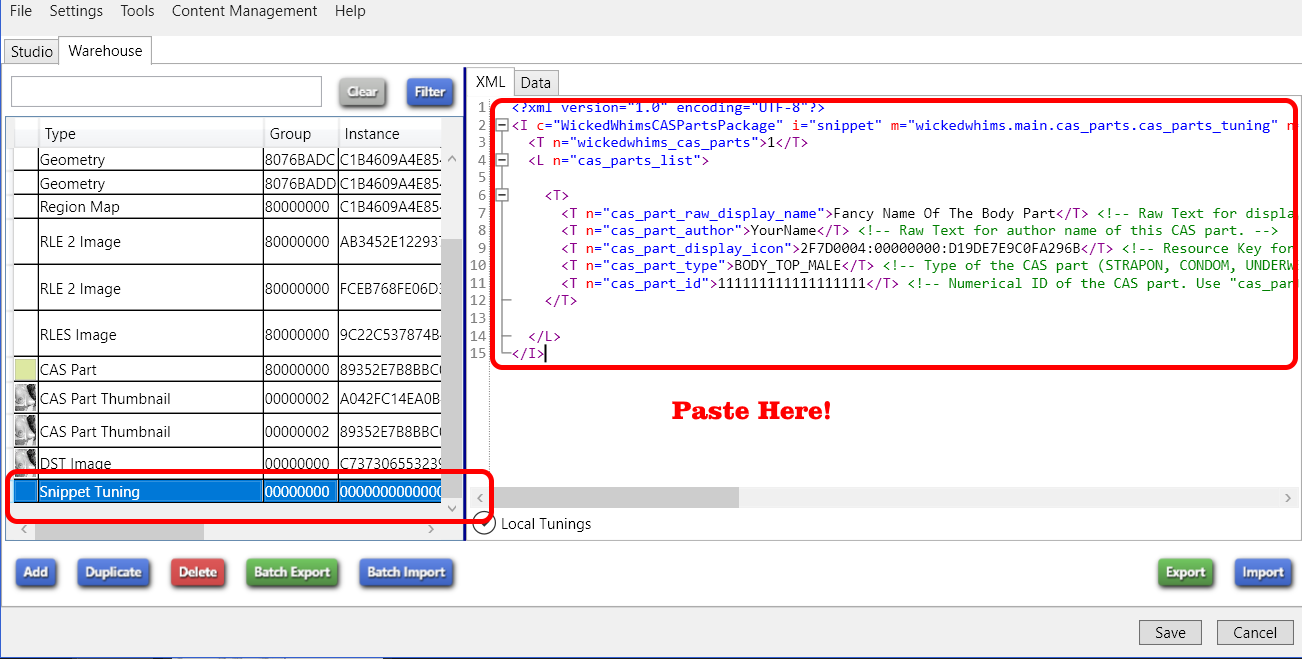
Task: Click group cell 00000002 of A042FC14EA0B row
Action: click(300, 398)
